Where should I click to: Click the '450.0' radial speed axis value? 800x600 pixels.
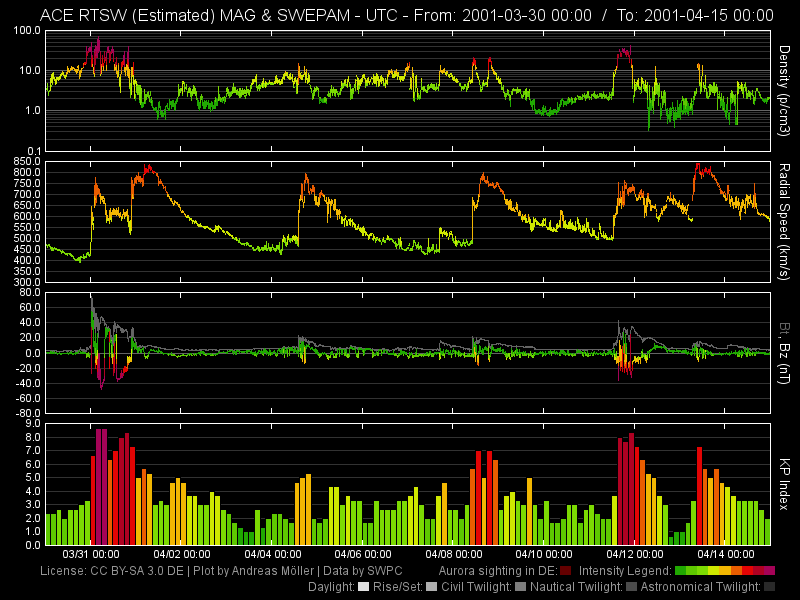coord(27,249)
